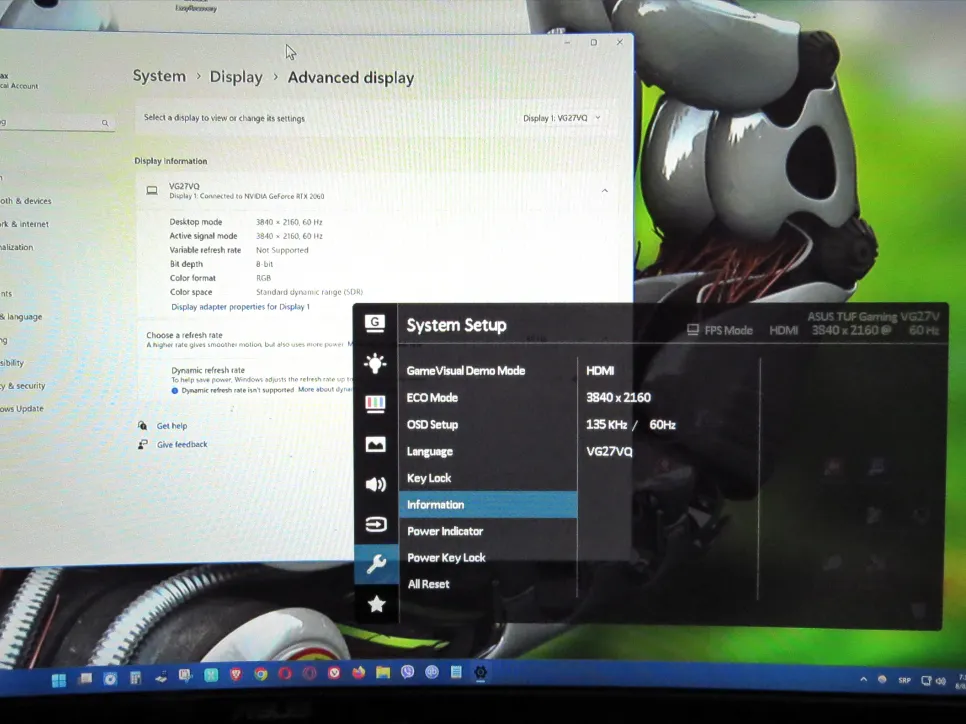This screenshot has height=724, width=966.
Task: Open the volume control in system tray
Action: point(941,681)
